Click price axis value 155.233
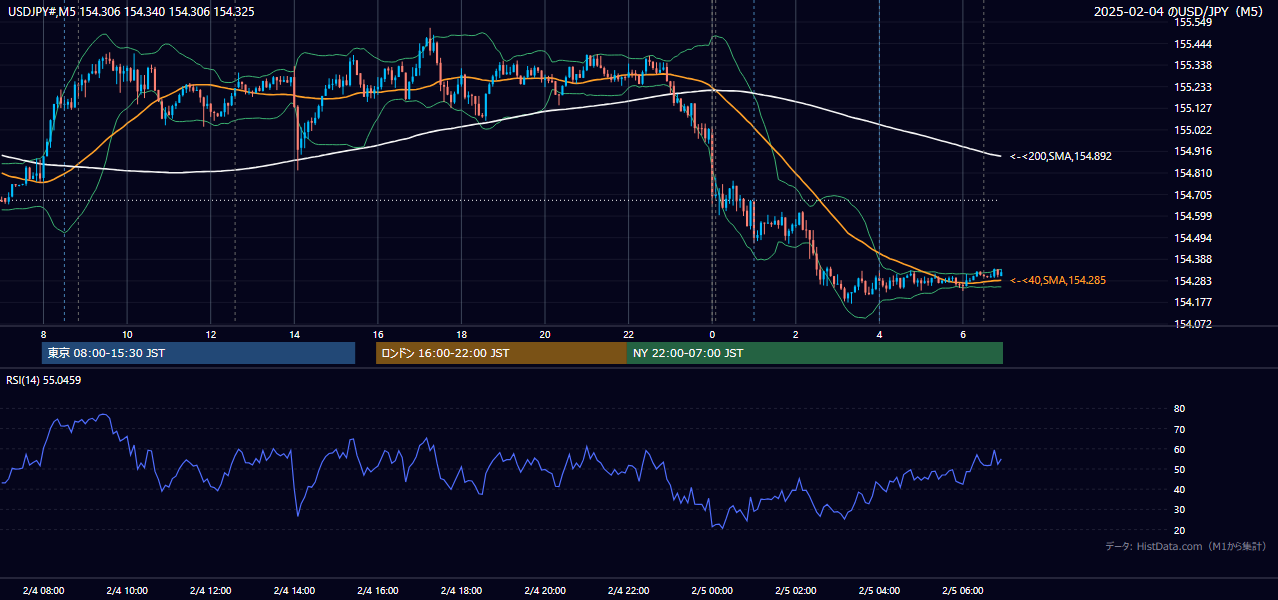 point(1193,87)
